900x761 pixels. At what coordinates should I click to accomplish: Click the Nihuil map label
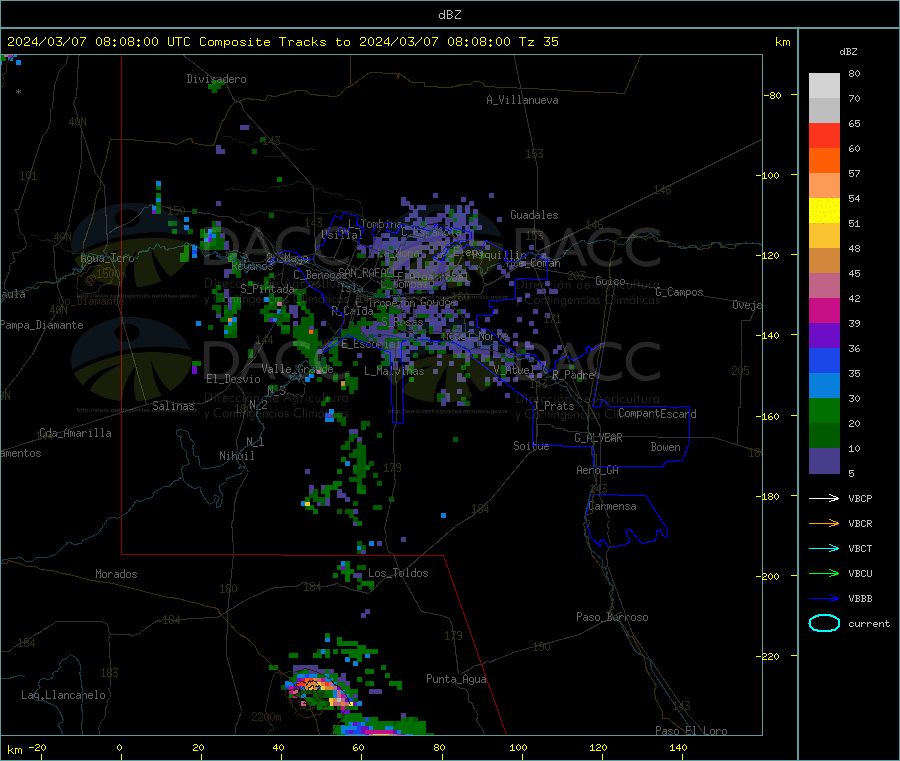(x=237, y=456)
